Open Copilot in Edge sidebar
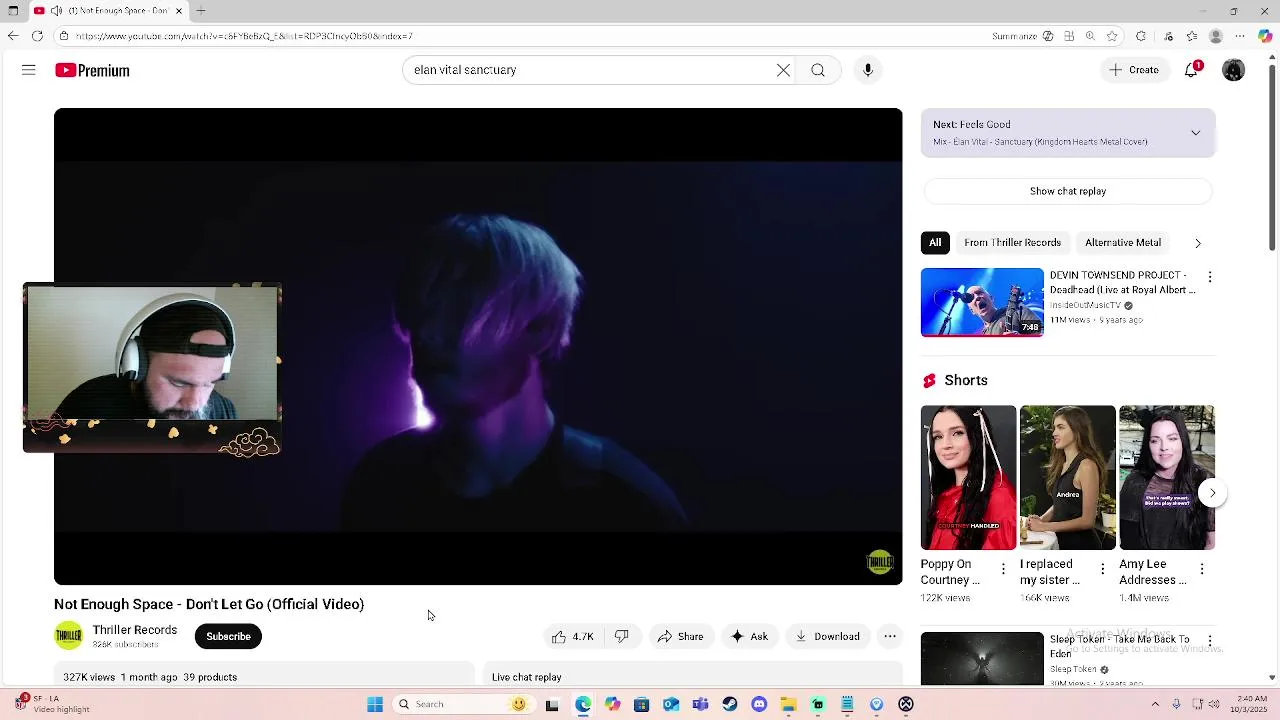 [x=1265, y=36]
